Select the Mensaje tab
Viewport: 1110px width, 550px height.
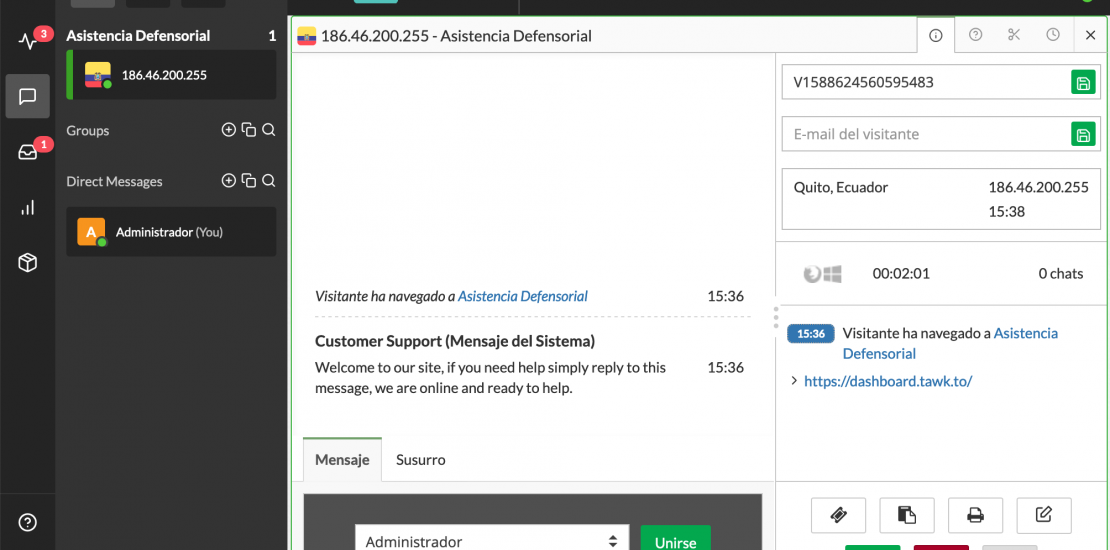pyautogui.click(x=342, y=459)
